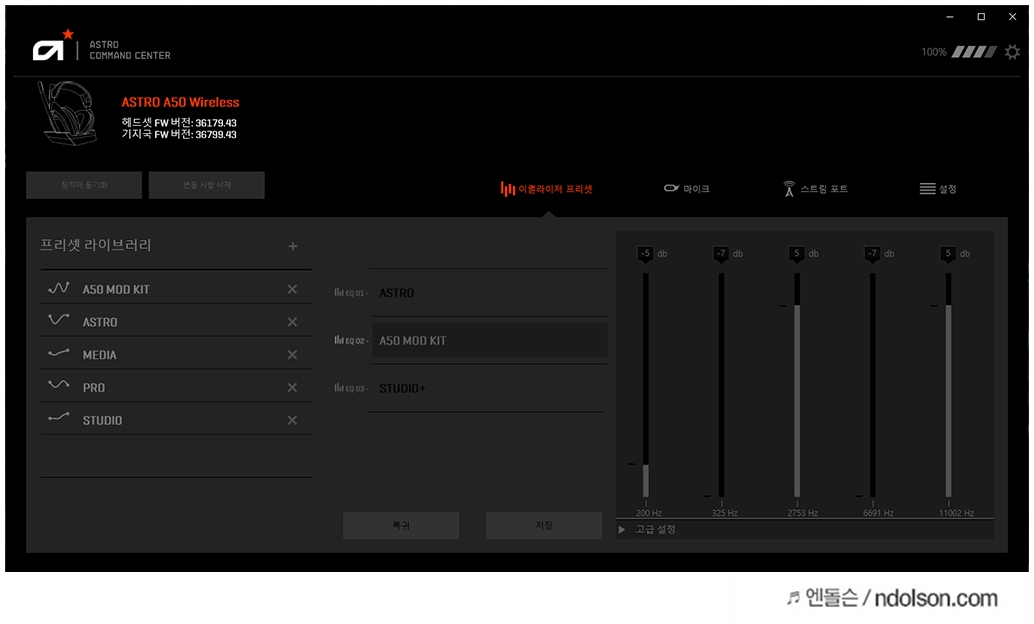Delete STUDIO preset with X

click(292, 420)
